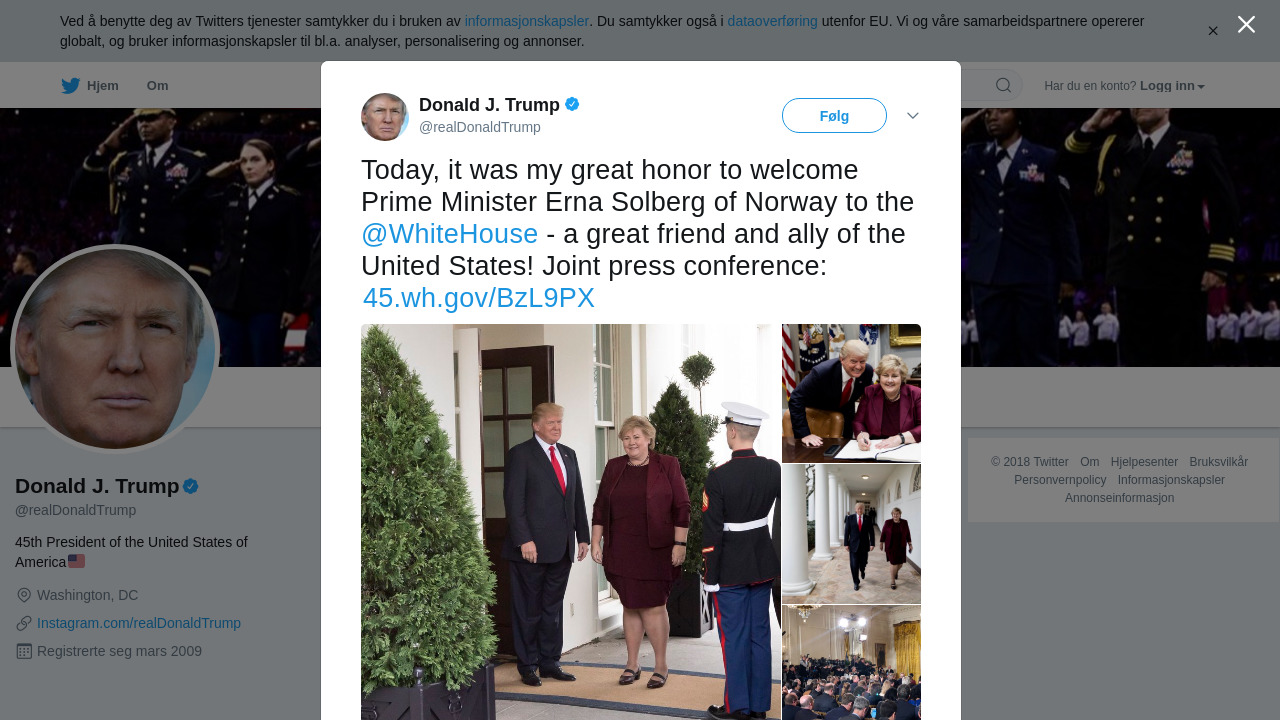Select Hjem in the top navigation
This screenshot has height=720, width=1280.
click(x=90, y=86)
